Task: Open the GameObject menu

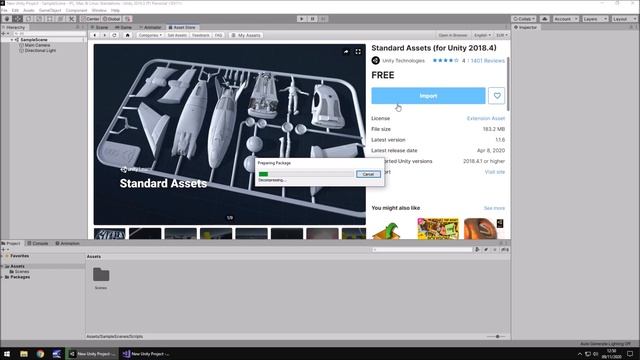Action: coord(50,10)
